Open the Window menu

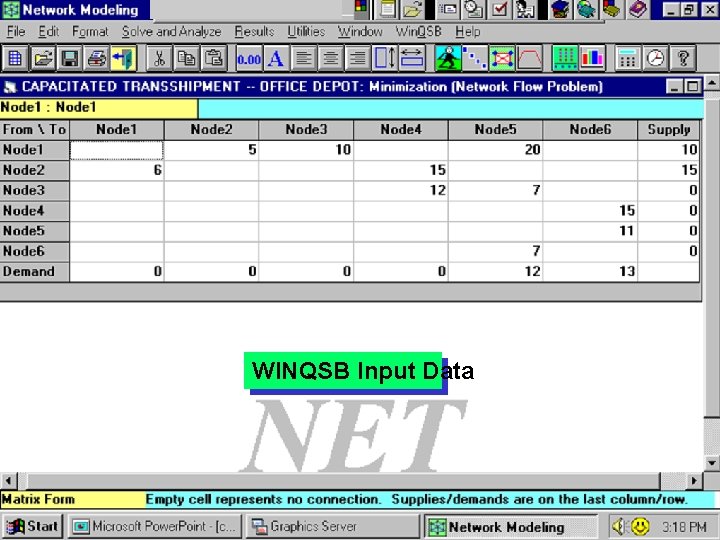pos(360,32)
